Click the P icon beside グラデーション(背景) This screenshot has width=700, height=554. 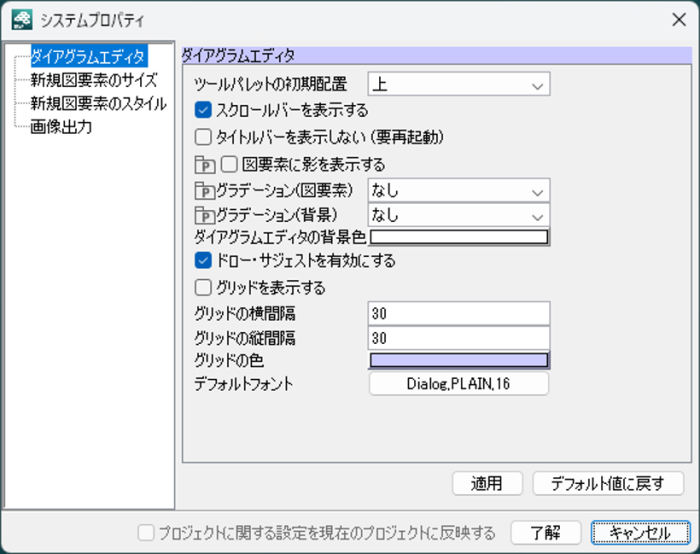pyautogui.click(x=204, y=214)
